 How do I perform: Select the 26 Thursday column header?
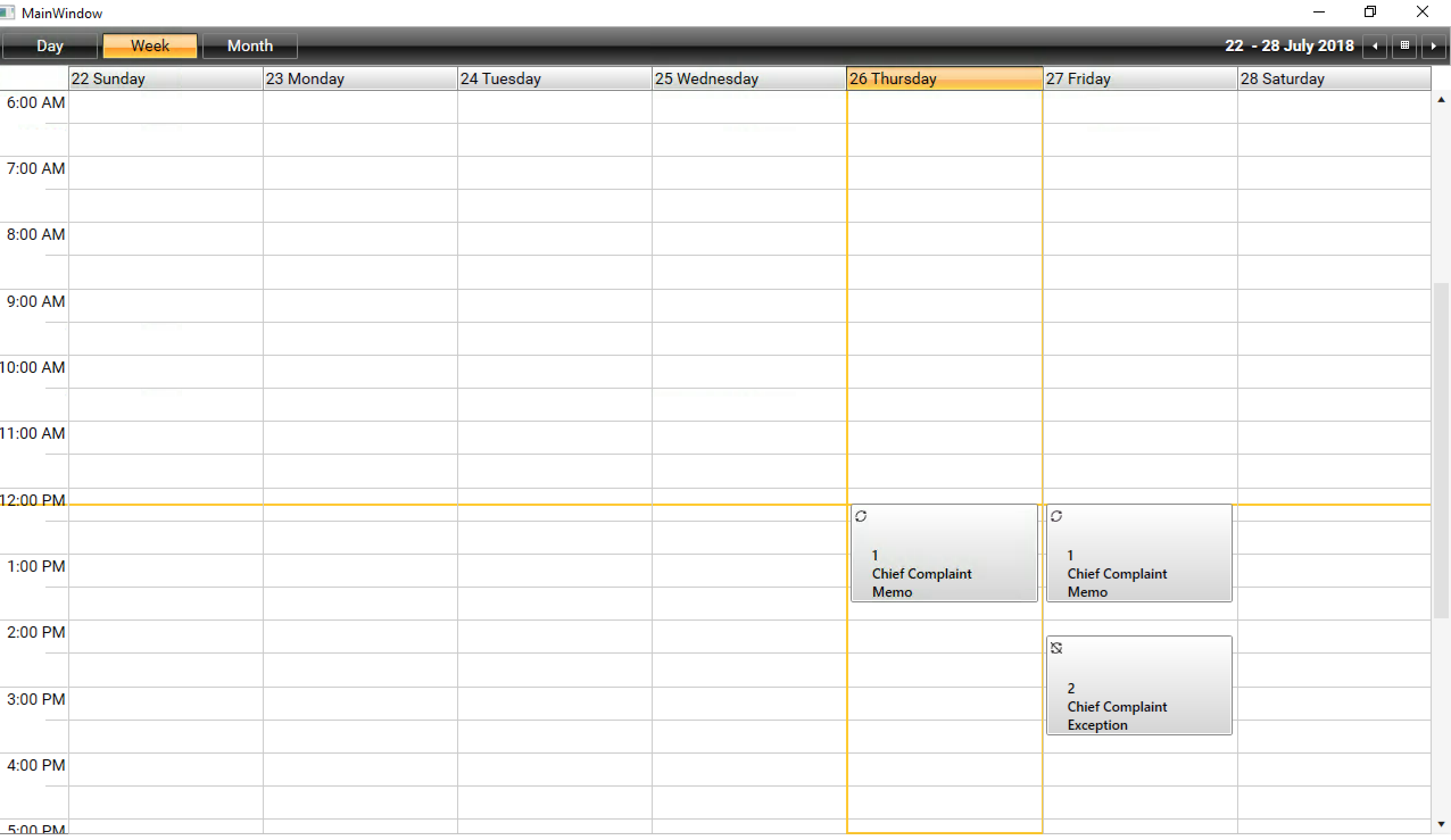click(944, 79)
